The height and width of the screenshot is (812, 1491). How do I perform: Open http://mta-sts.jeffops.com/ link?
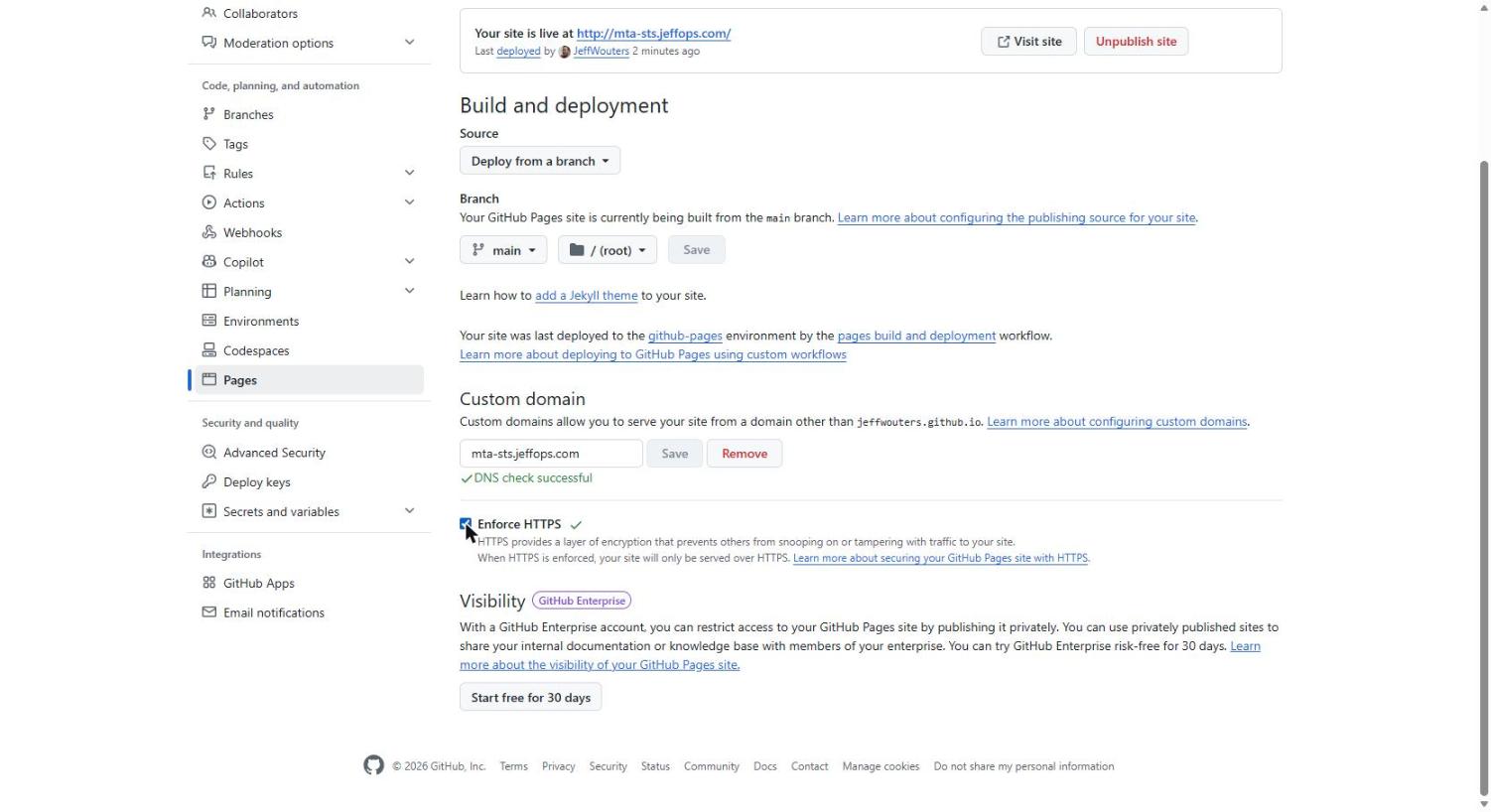653,33
